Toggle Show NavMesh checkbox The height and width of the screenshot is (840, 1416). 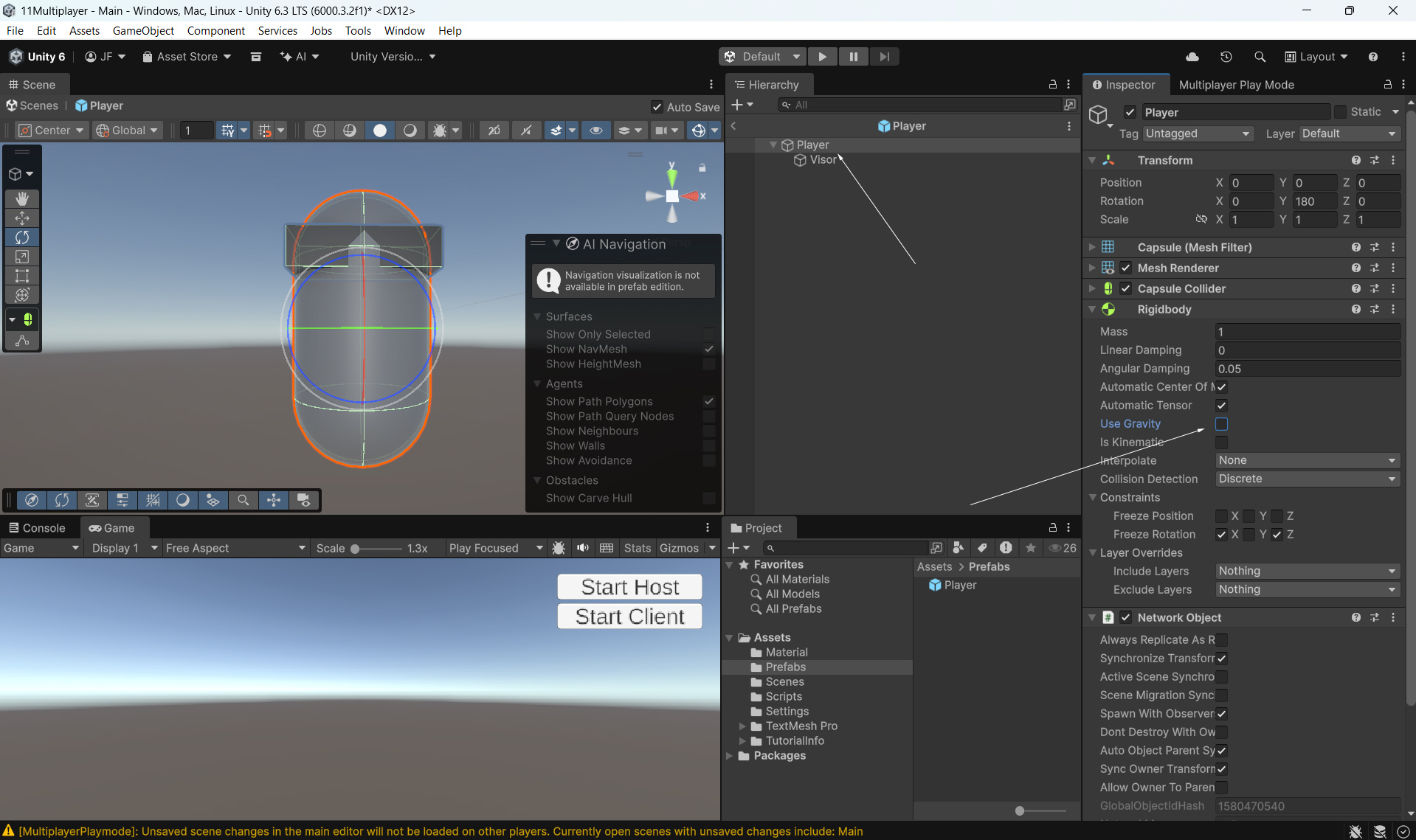point(708,349)
